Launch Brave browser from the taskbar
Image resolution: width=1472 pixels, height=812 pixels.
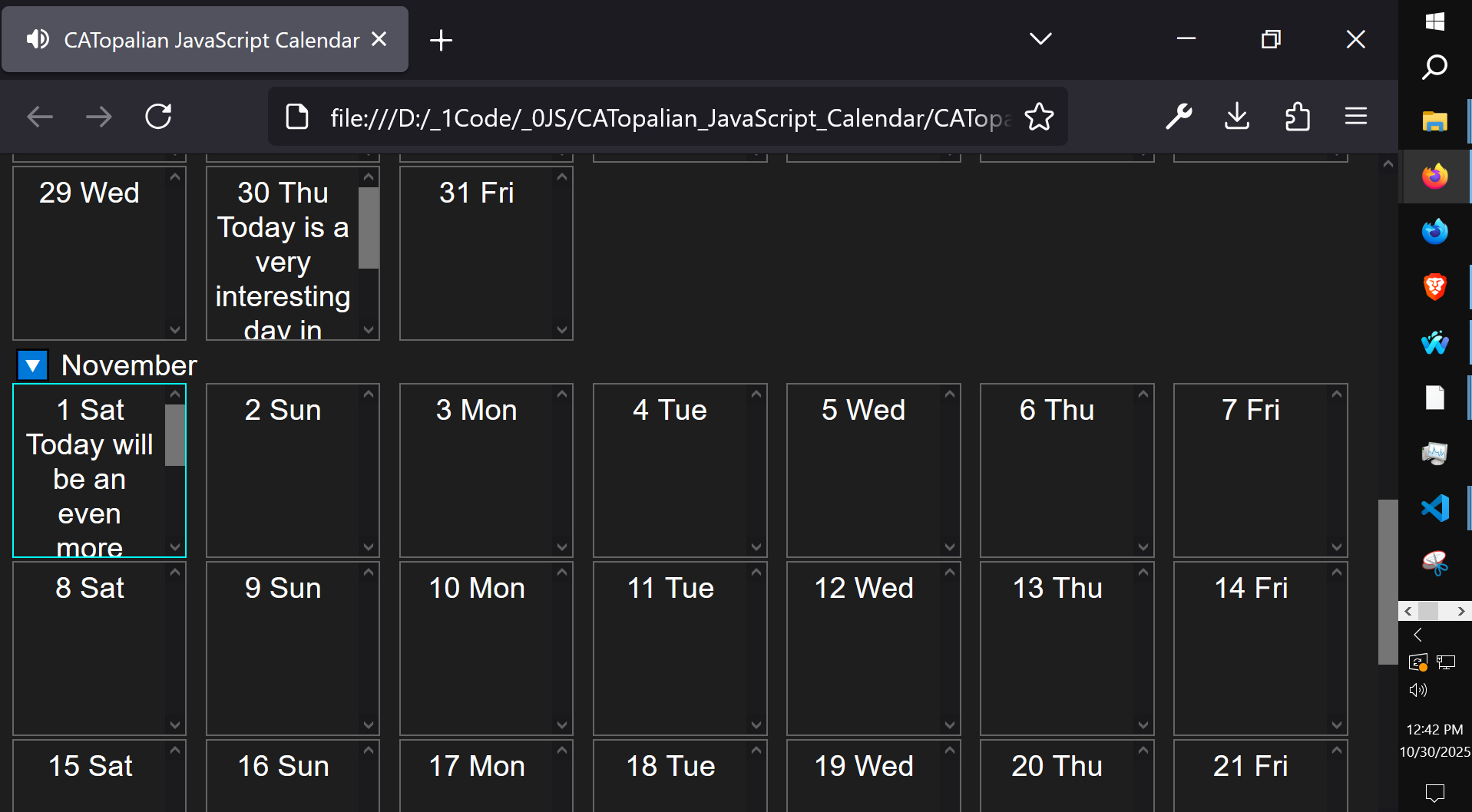(1434, 287)
